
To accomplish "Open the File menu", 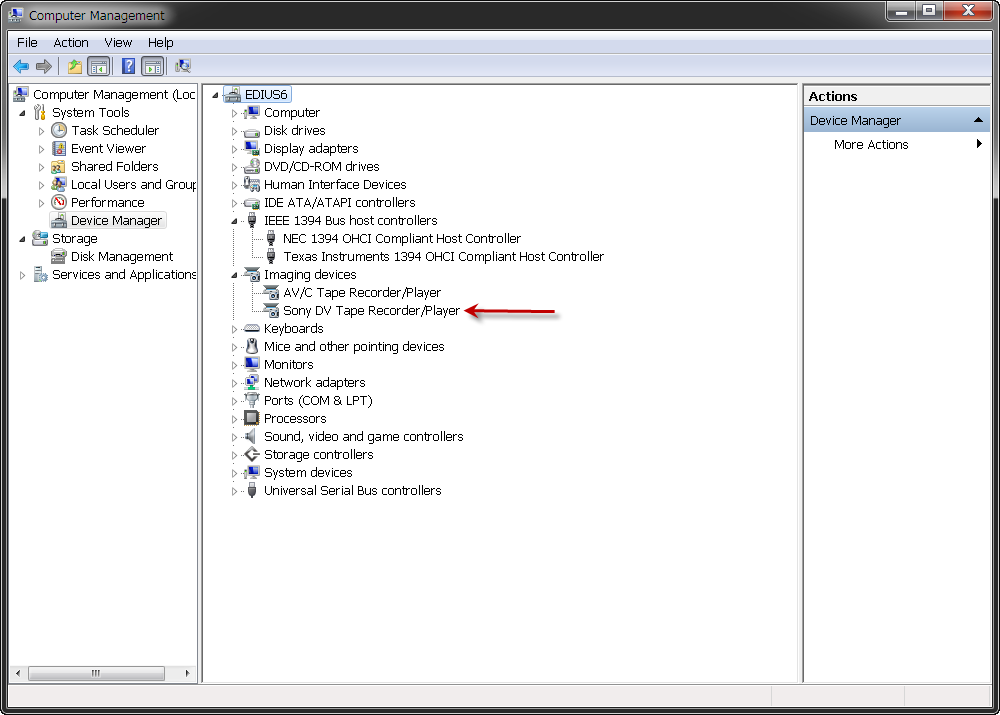I will pos(27,43).
